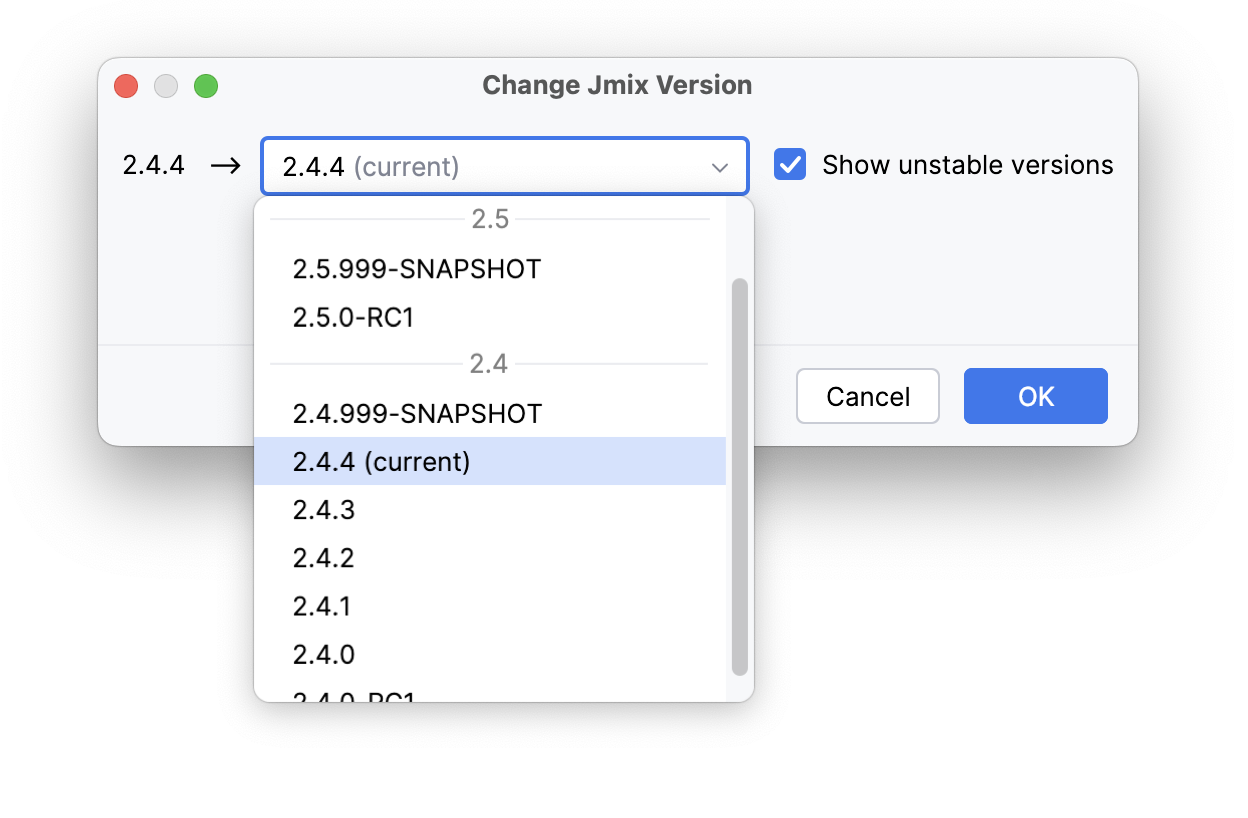This screenshot has width=1248, height=818.
Task: Select version 2.4.3
Action: pos(324,510)
